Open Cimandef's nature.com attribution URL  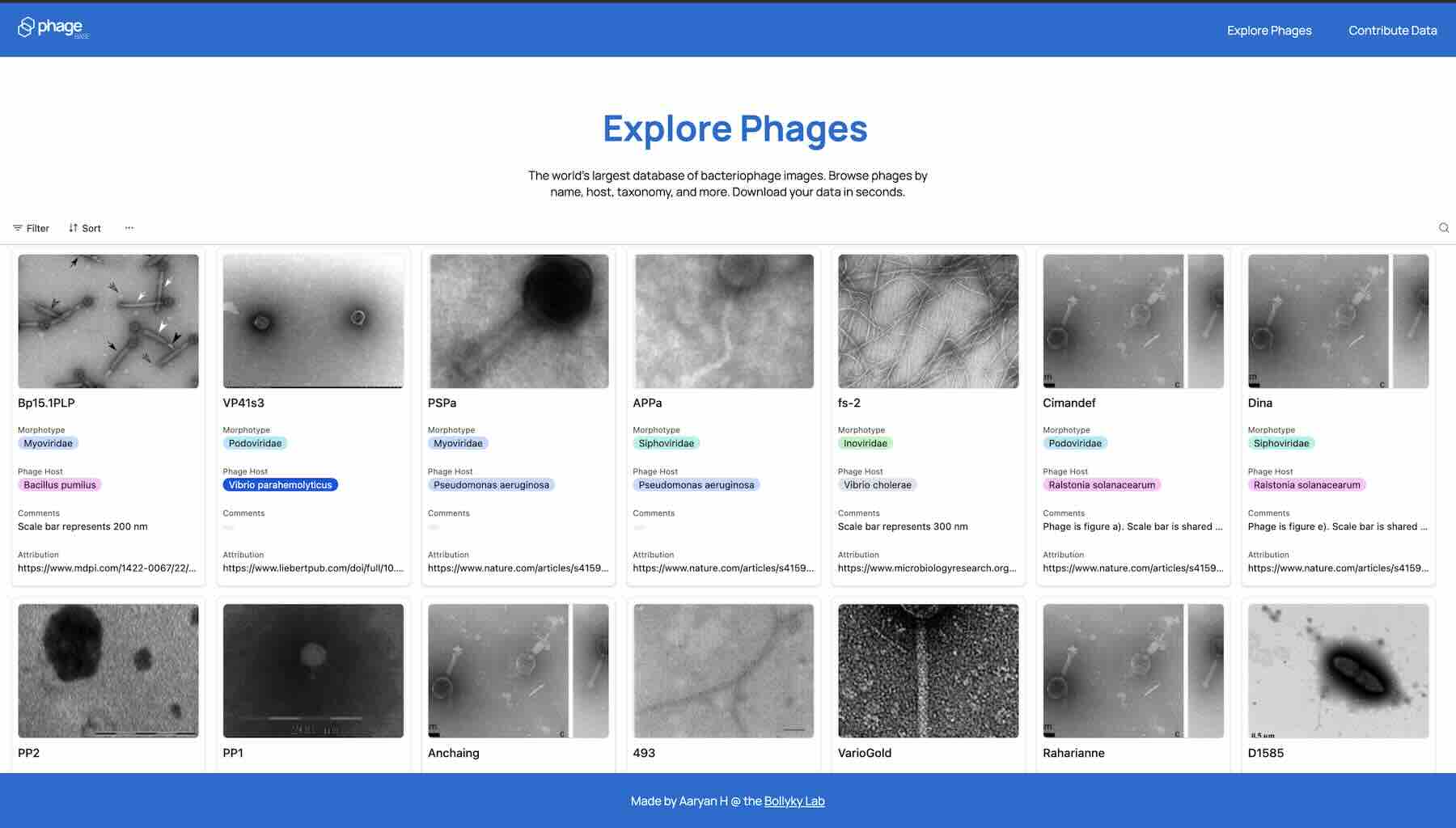point(1133,568)
